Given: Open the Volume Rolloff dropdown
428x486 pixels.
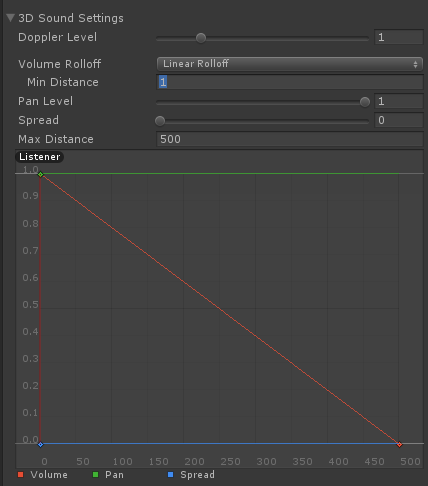Looking at the screenshot, I should [290, 64].
